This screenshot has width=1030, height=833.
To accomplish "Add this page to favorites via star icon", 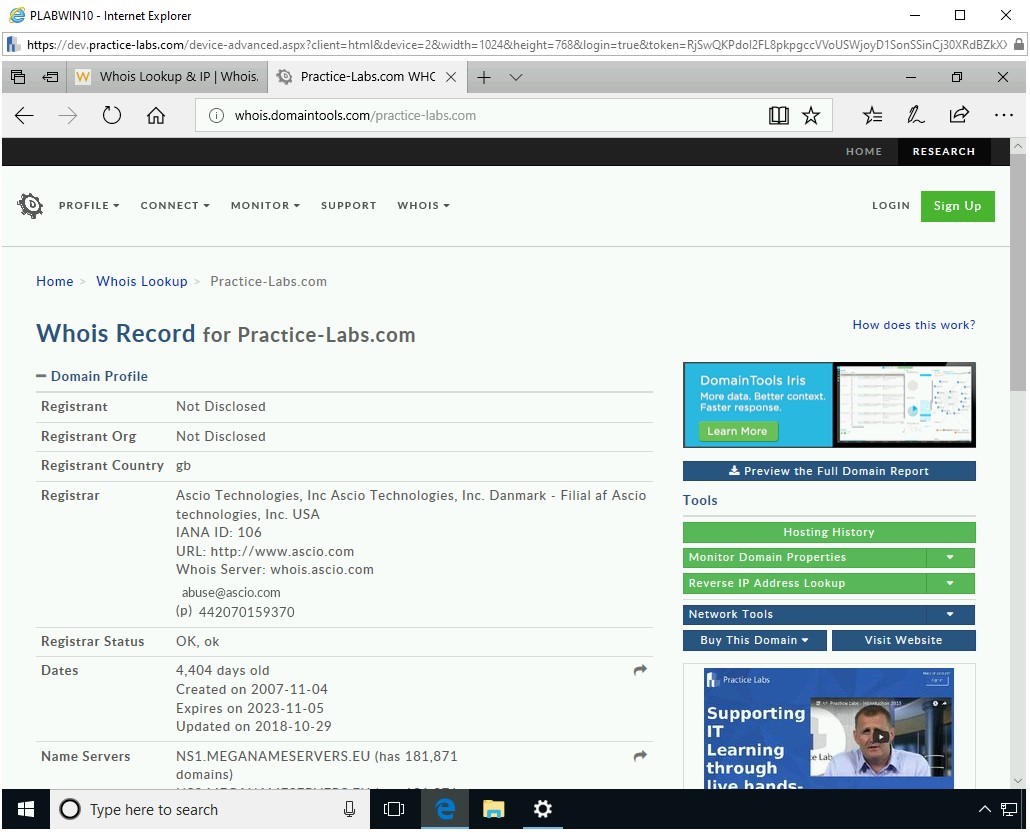I will point(811,115).
